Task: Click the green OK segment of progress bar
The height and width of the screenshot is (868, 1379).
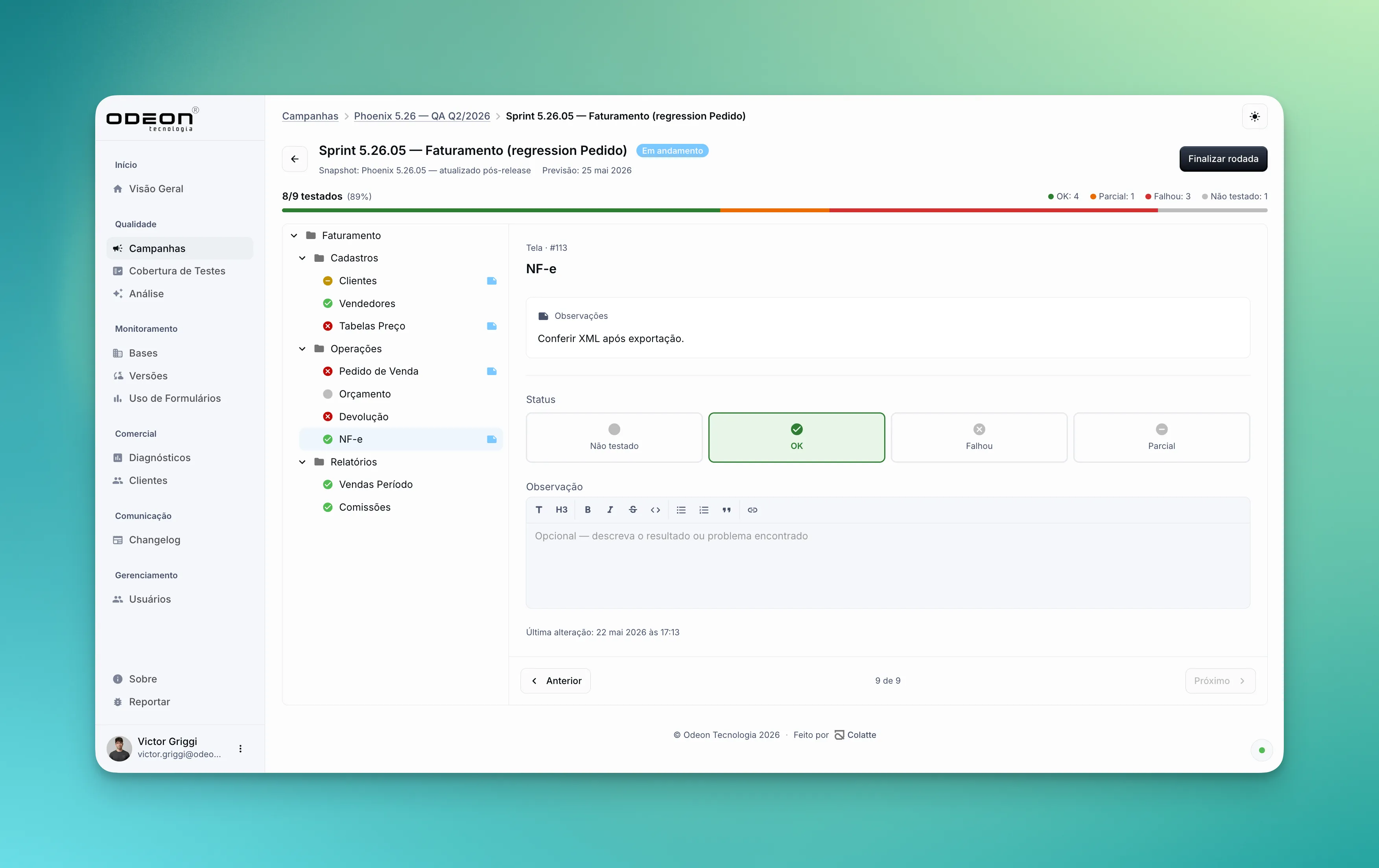Action: (x=501, y=211)
